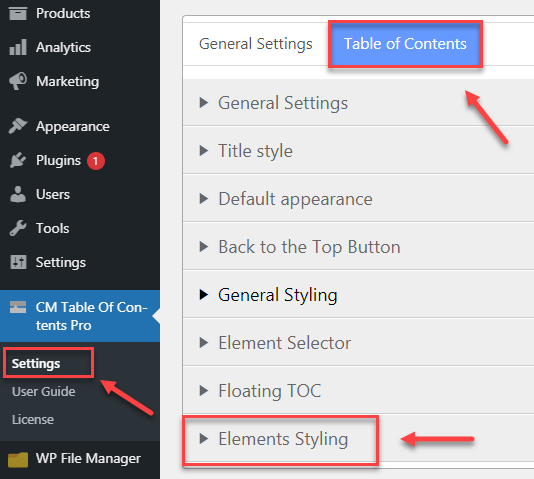Click the Appearance paintbrush icon
This screenshot has width=534, height=479.
click(18, 126)
